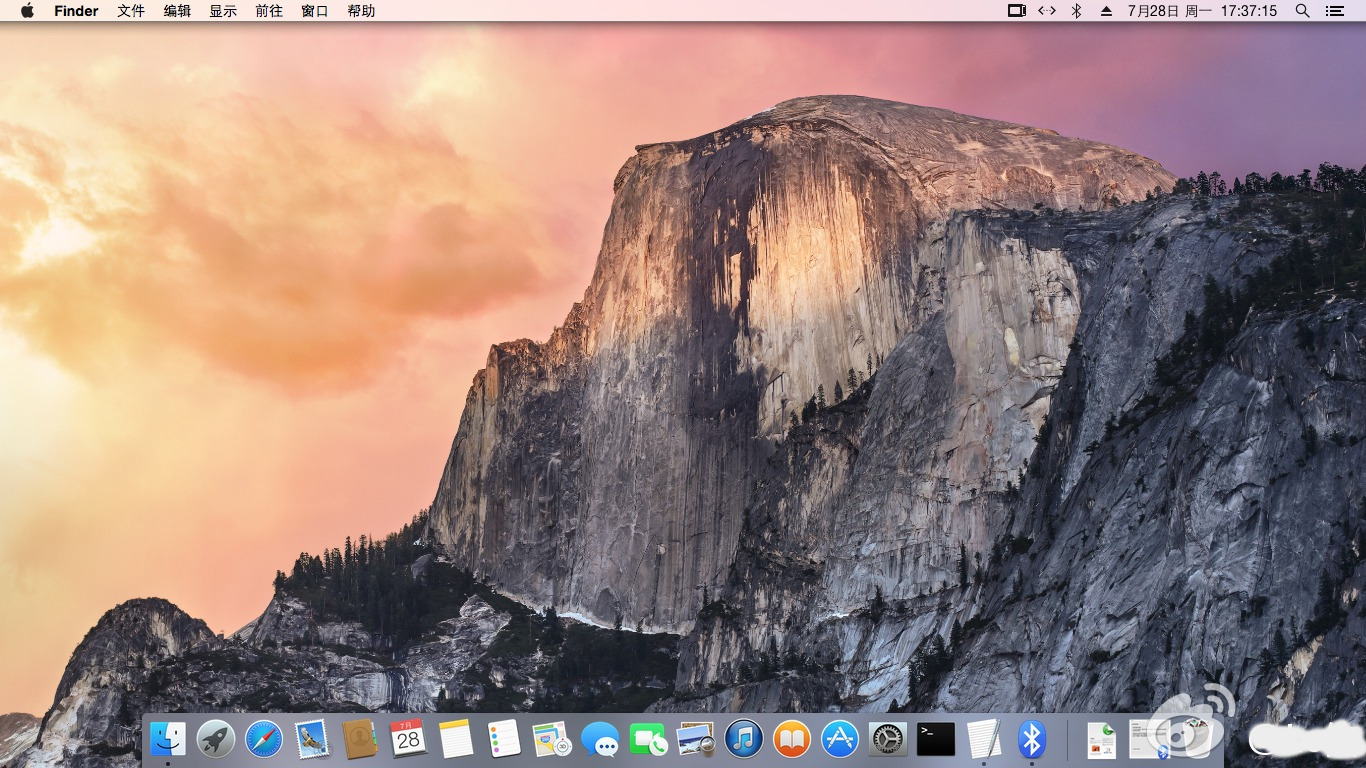This screenshot has width=1366, height=768.
Task: Open the Apple menu
Action: click(x=27, y=11)
